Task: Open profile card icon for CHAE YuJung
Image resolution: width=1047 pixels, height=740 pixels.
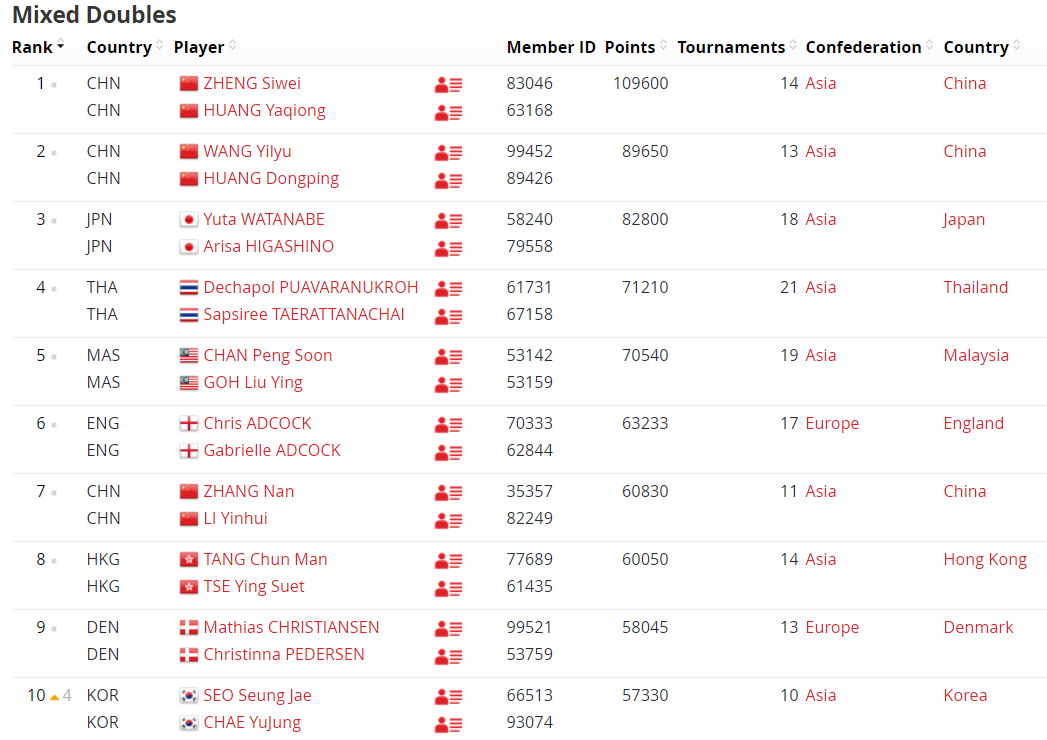Action: [x=448, y=724]
